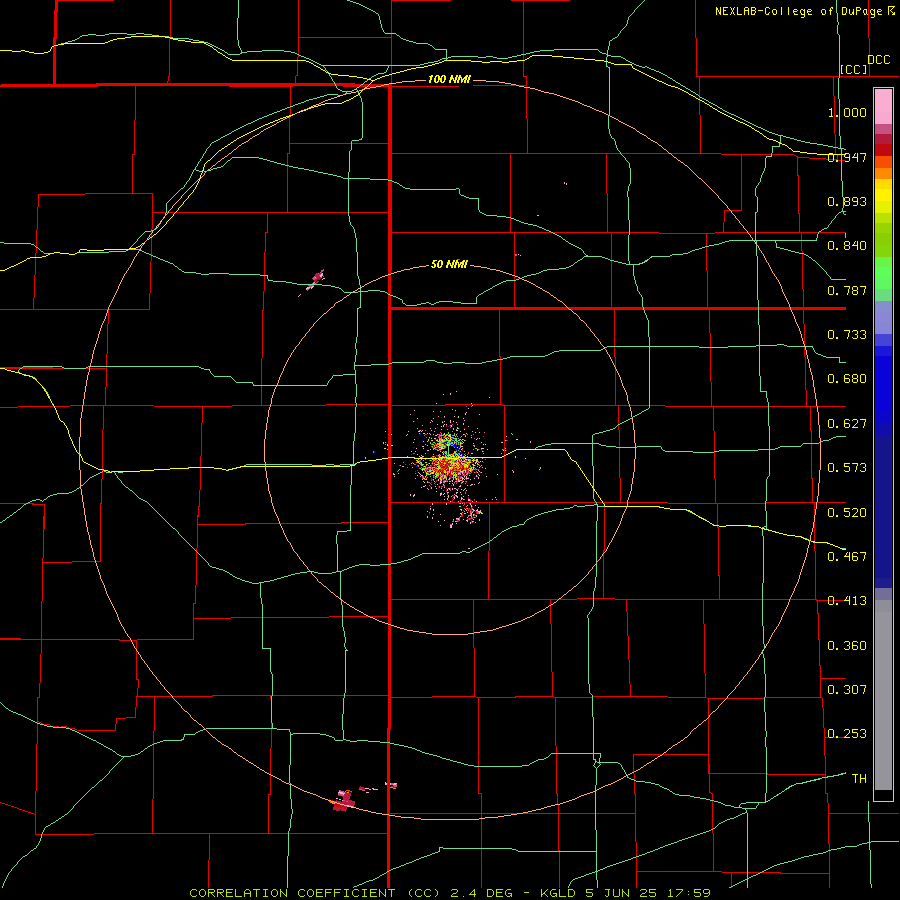Click the 0.627 color scale value
Screen dimensions: 900x900
(x=847, y=424)
